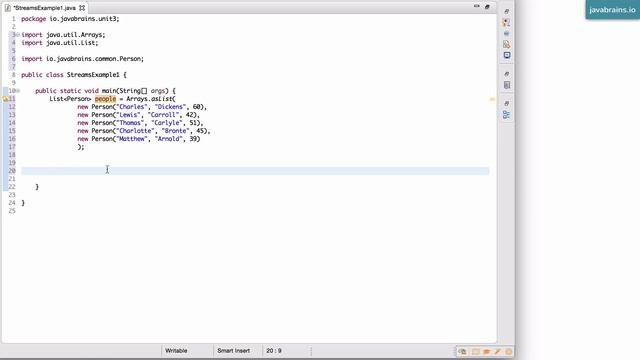Click the Smart Insert status field
The width and height of the screenshot is (640, 360).
tap(233, 351)
